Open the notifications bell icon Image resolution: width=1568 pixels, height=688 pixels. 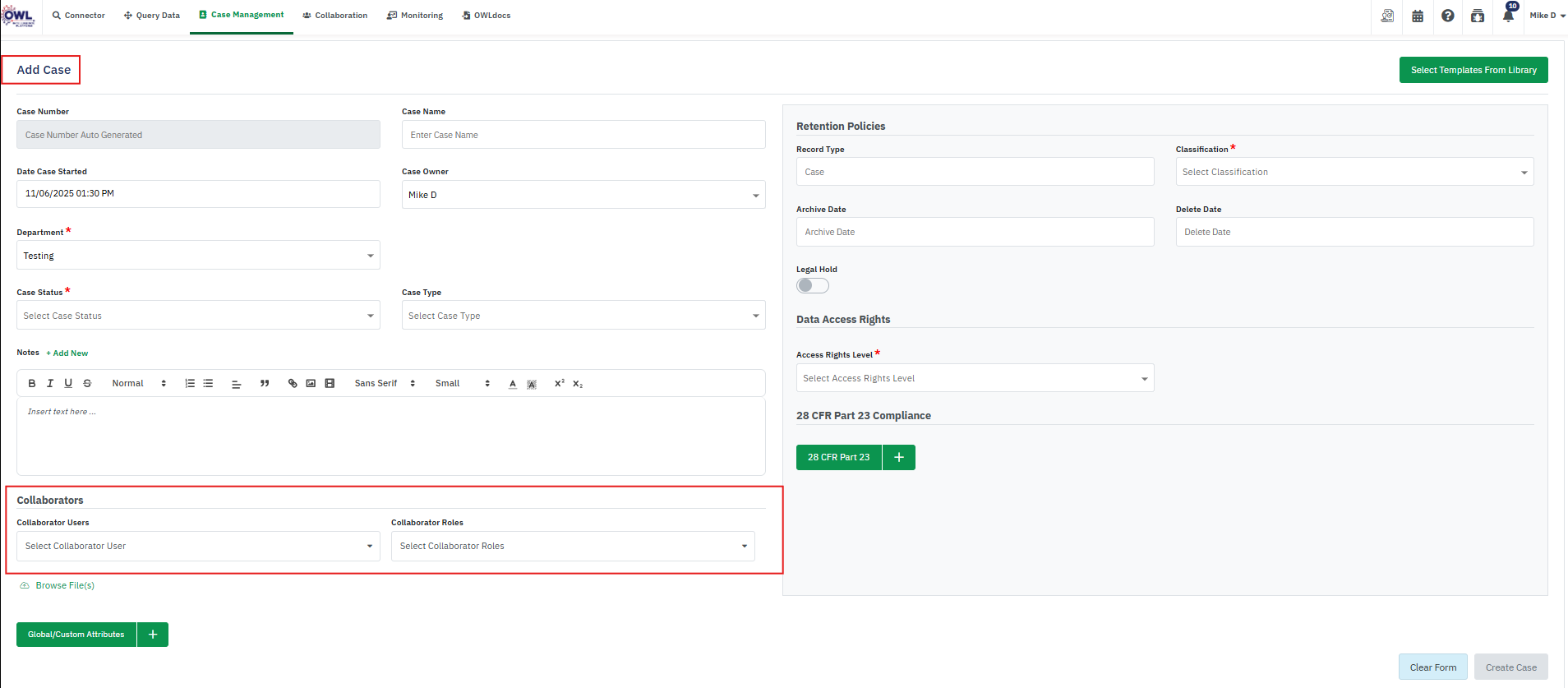1508,16
